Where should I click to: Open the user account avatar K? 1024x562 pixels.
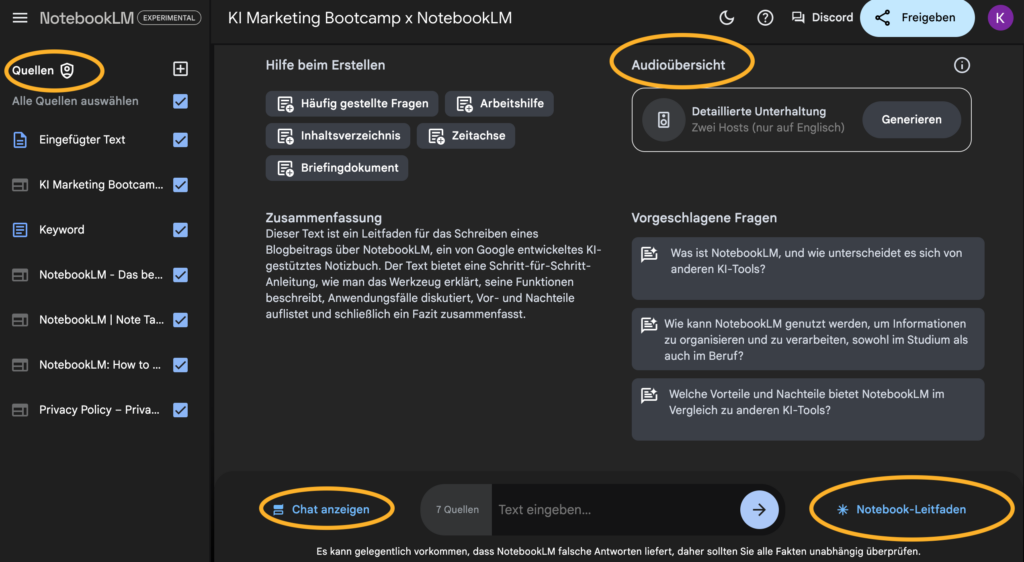[999, 18]
